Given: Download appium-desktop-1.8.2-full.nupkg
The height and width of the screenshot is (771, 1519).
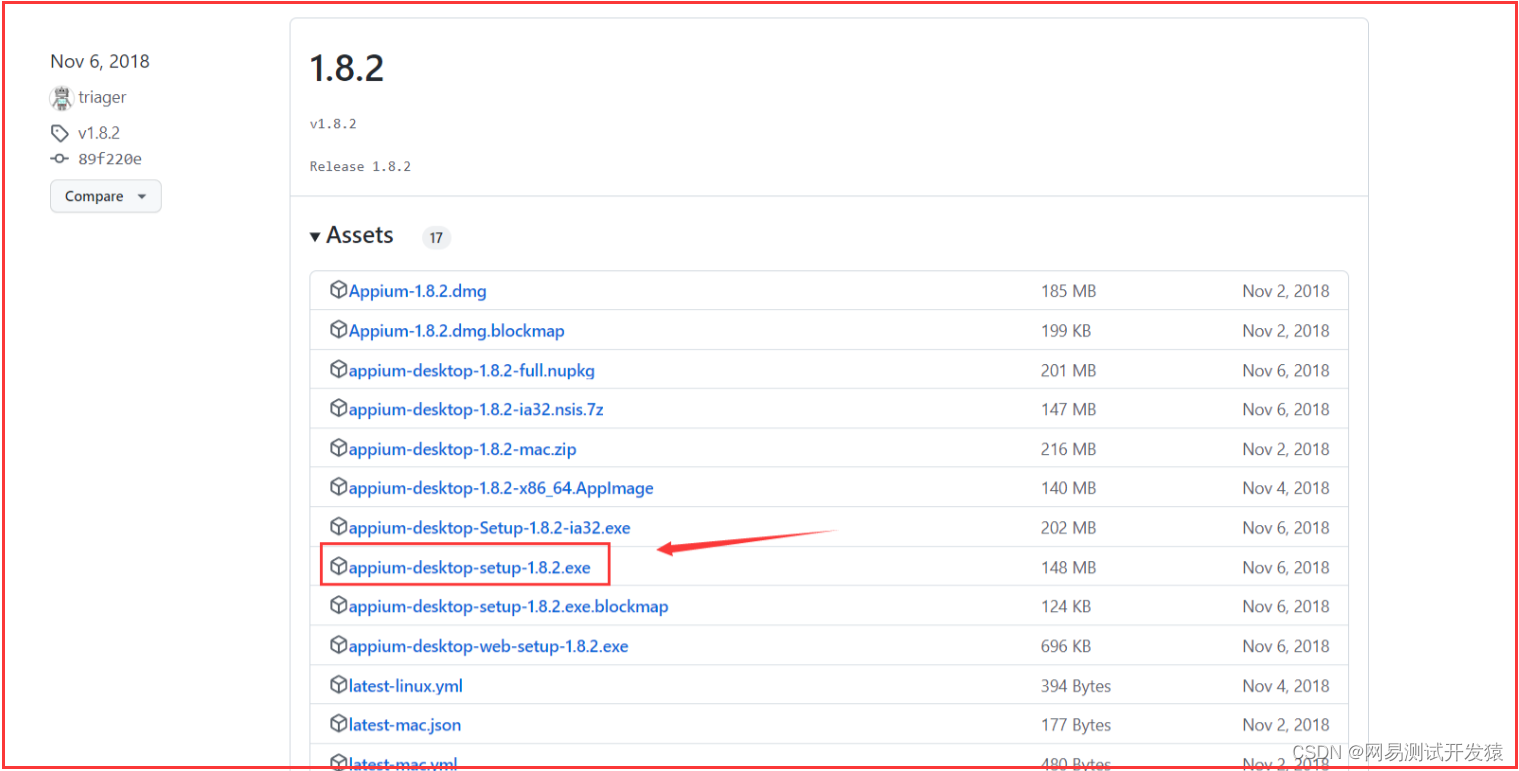Looking at the screenshot, I should [472, 370].
